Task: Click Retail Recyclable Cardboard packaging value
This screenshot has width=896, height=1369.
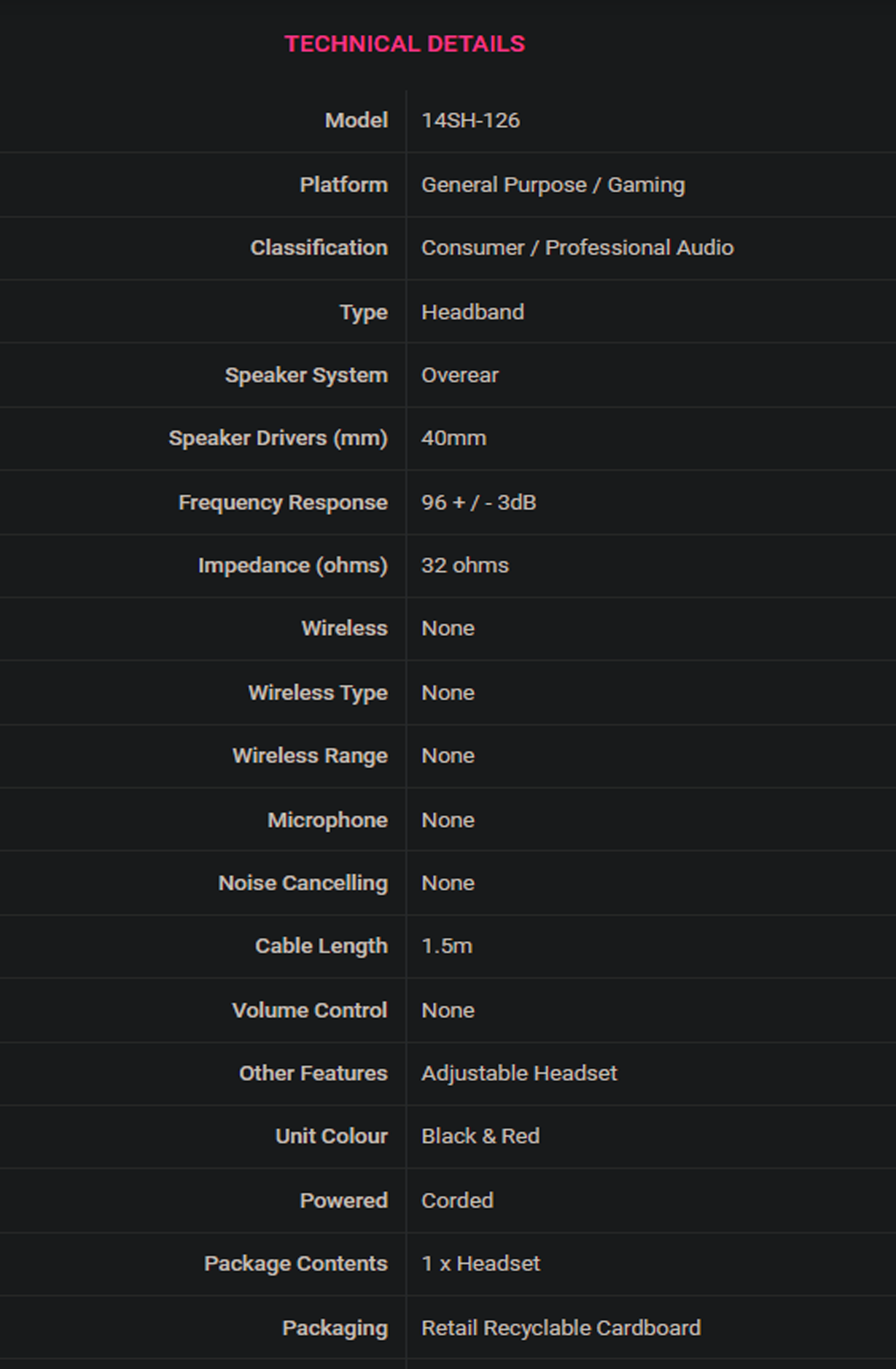Action: click(561, 1328)
